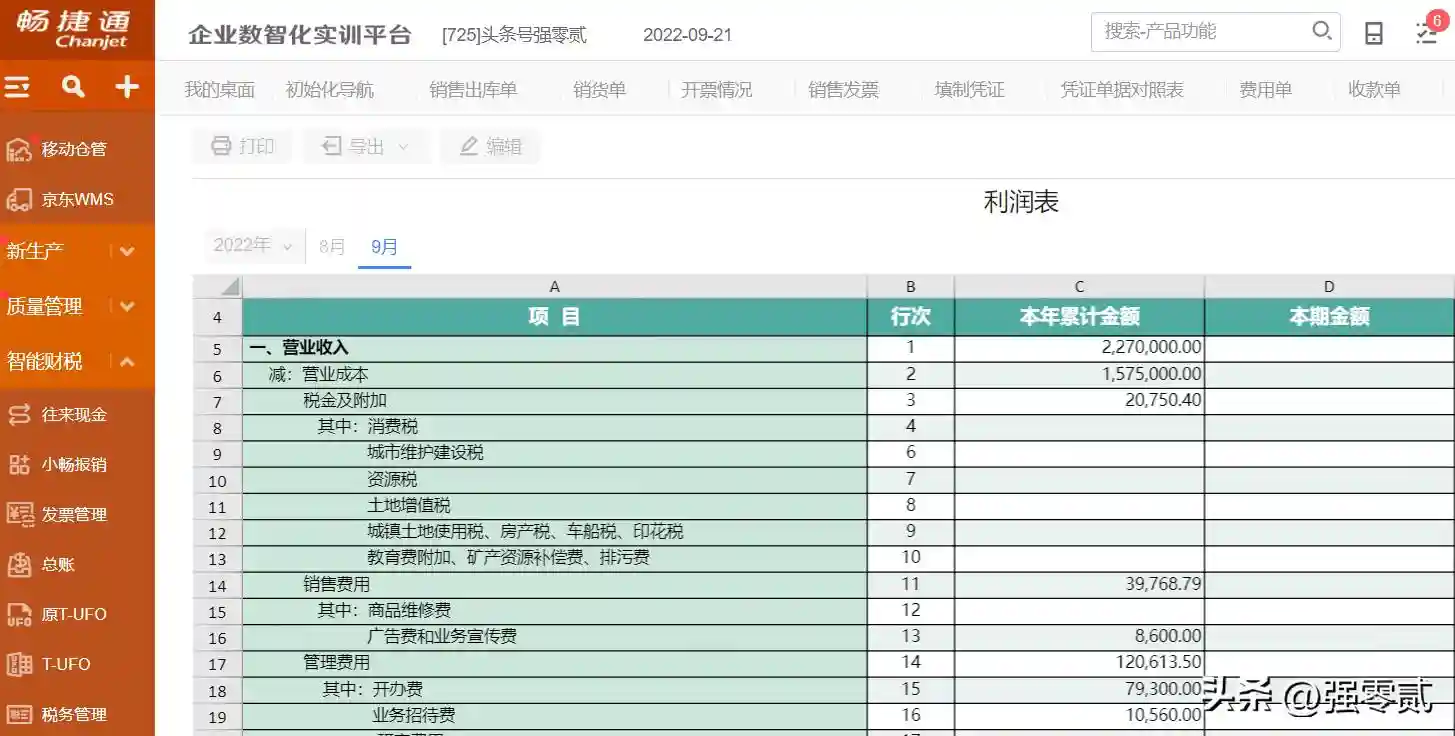Click the 编辑 edit button
Image resolution: width=1455 pixels, height=736 pixels.
pyautogui.click(x=490, y=146)
